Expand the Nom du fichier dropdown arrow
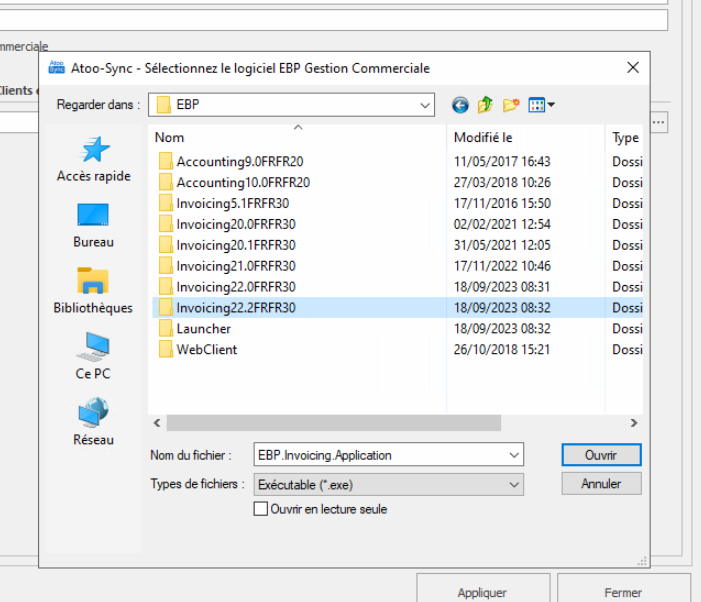The height and width of the screenshot is (602, 701). (x=514, y=455)
